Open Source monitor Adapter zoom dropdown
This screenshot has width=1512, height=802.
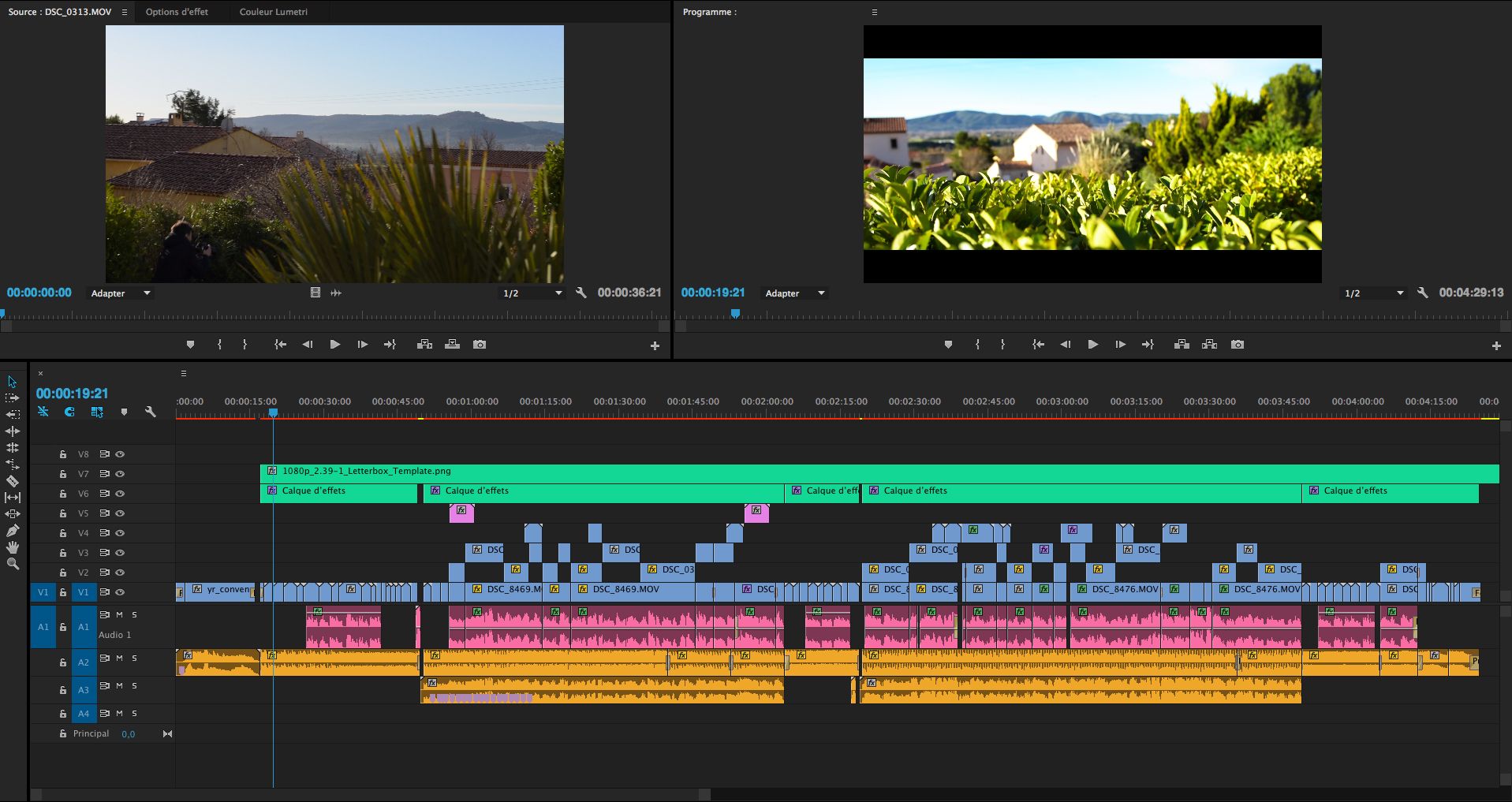[120, 293]
